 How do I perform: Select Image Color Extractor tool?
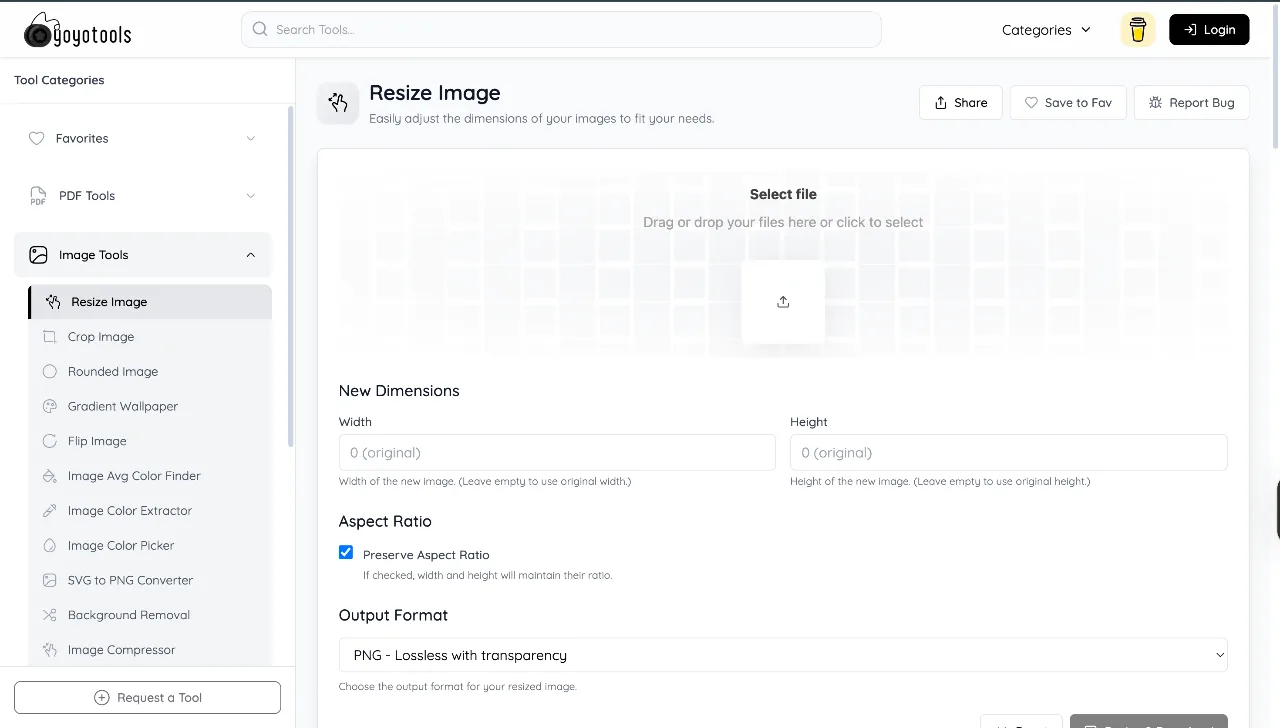click(150, 511)
